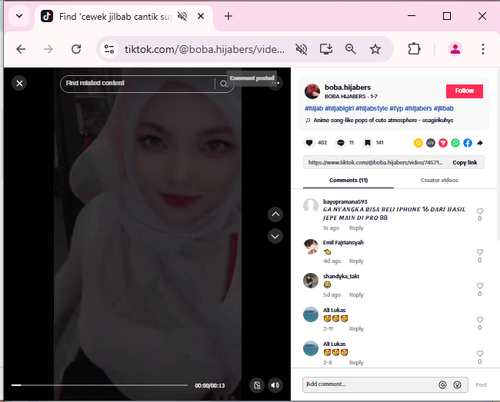The width and height of the screenshot is (500, 402).
Task: Like Ali Lukas comment dated 2-8
Action: click(x=480, y=354)
